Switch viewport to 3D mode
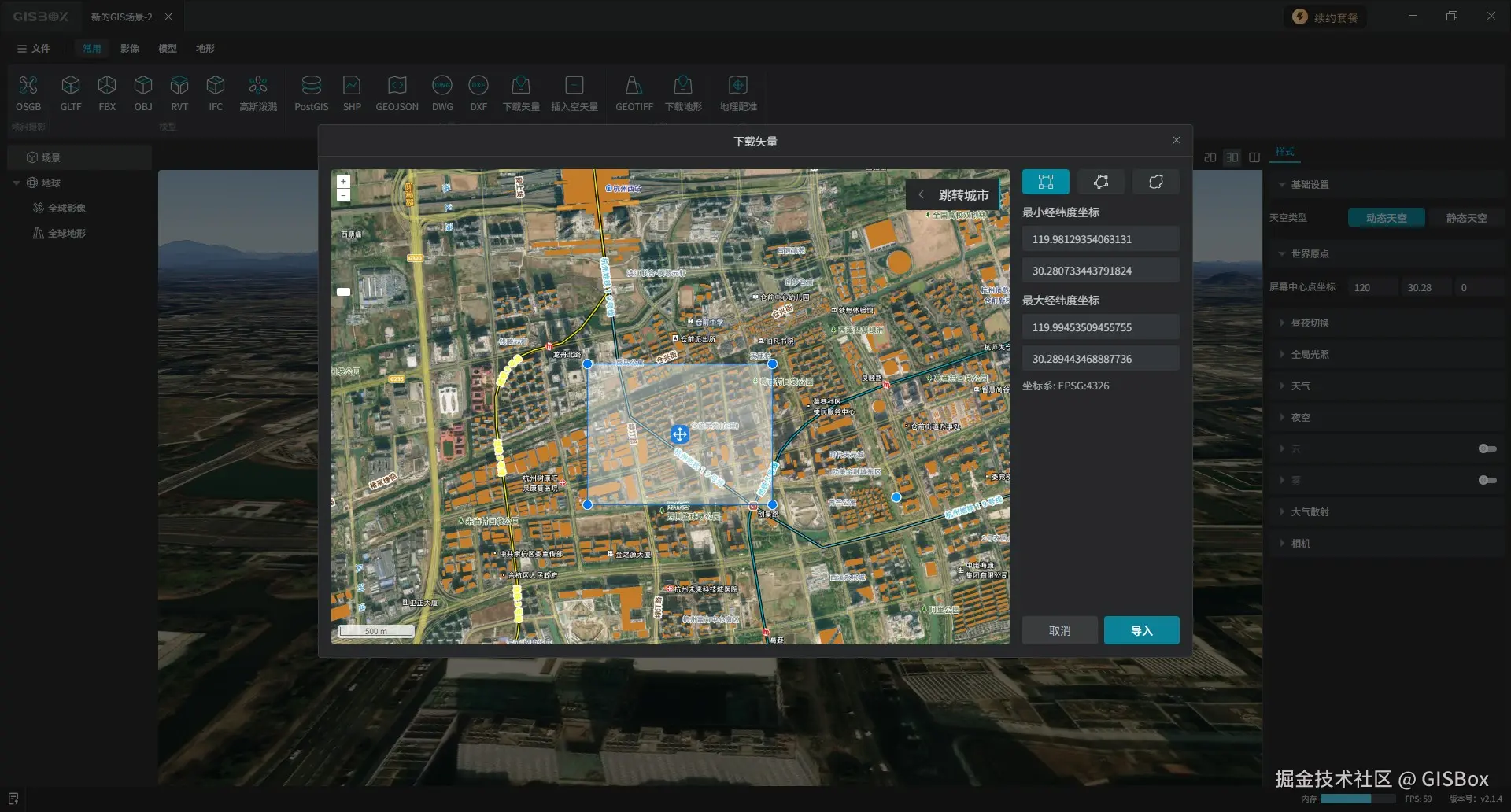Image resolution: width=1511 pixels, height=812 pixels. (x=1232, y=157)
